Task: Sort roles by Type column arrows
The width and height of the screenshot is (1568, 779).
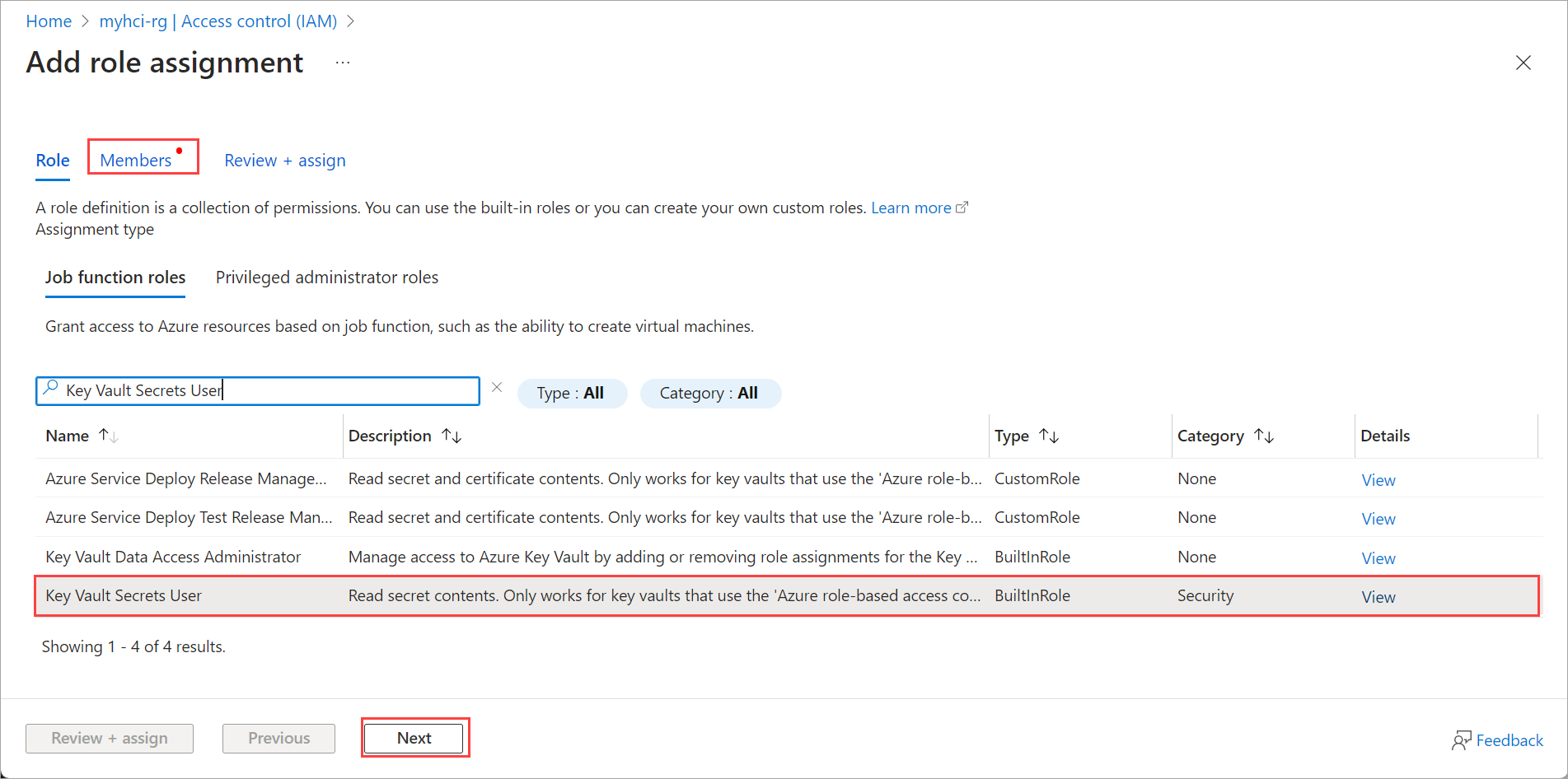Action: [1049, 436]
